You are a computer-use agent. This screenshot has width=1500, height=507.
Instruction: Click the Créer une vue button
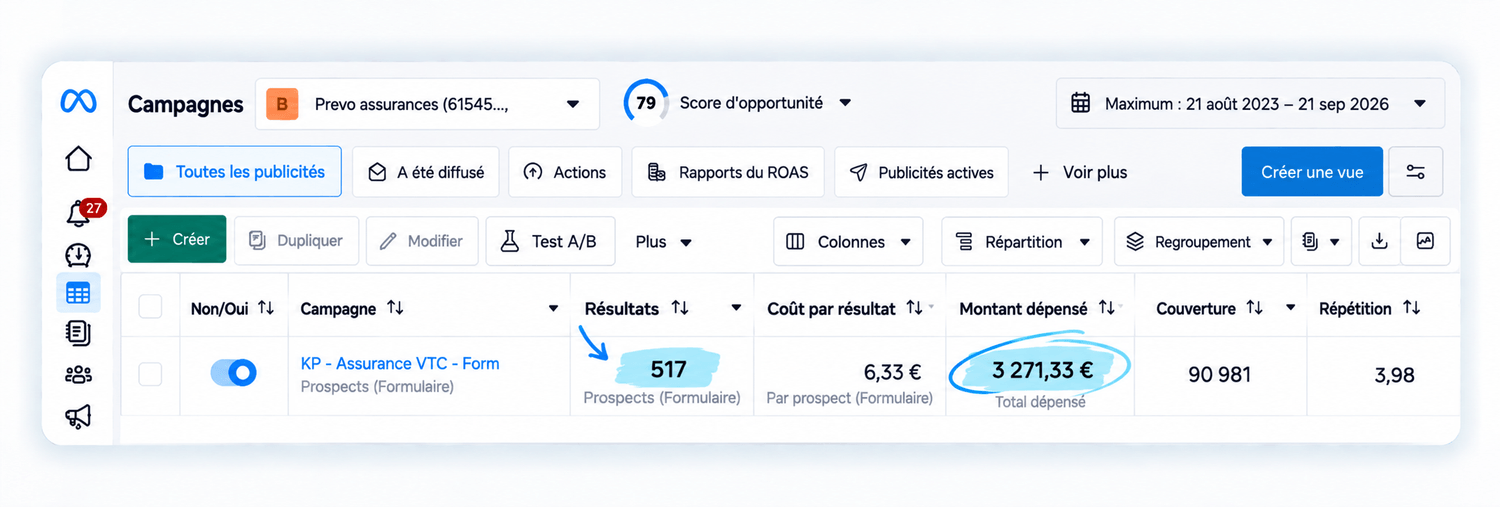coord(1312,172)
